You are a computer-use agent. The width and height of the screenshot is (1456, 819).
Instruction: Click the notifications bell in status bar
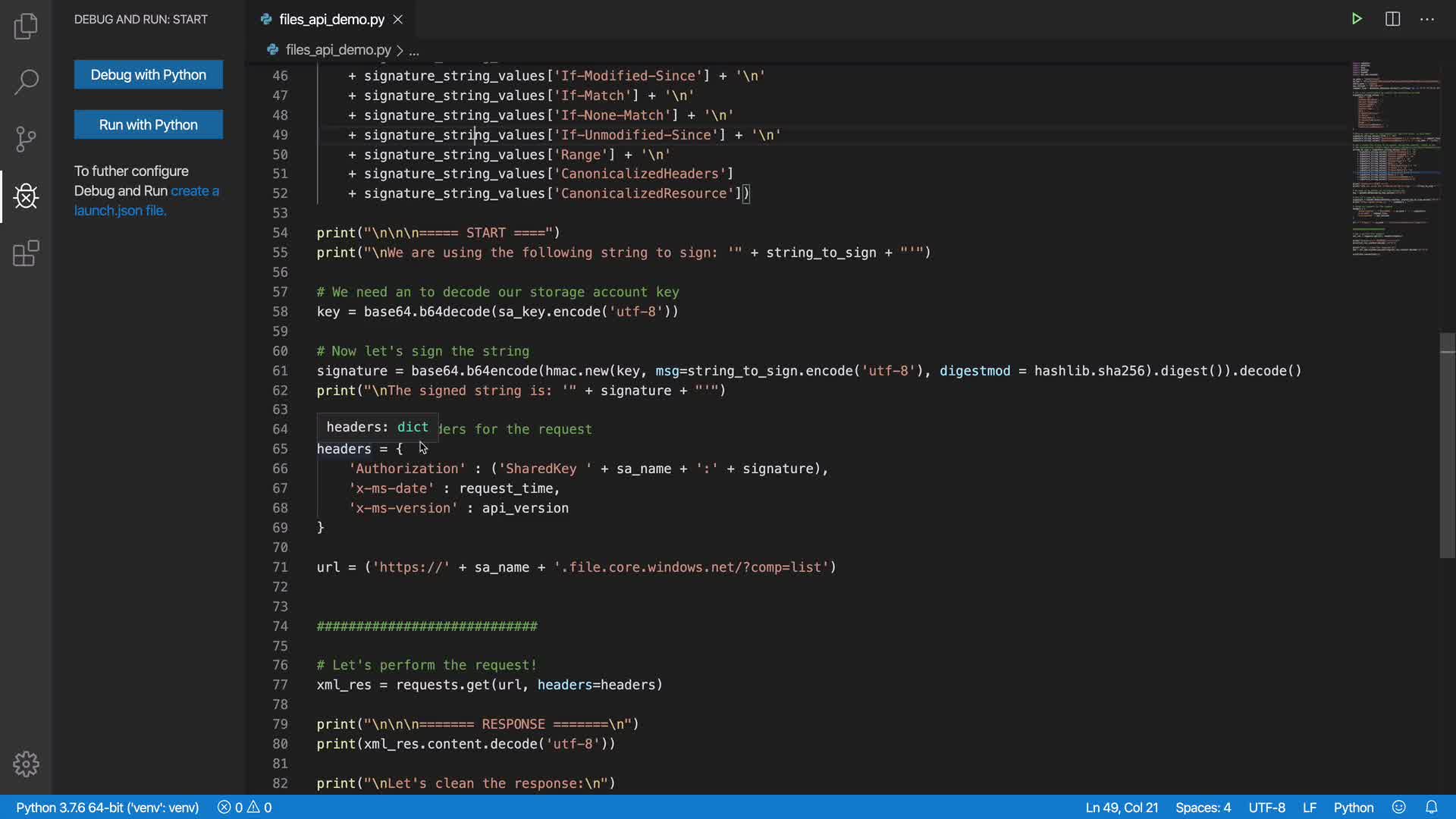[1431, 807]
